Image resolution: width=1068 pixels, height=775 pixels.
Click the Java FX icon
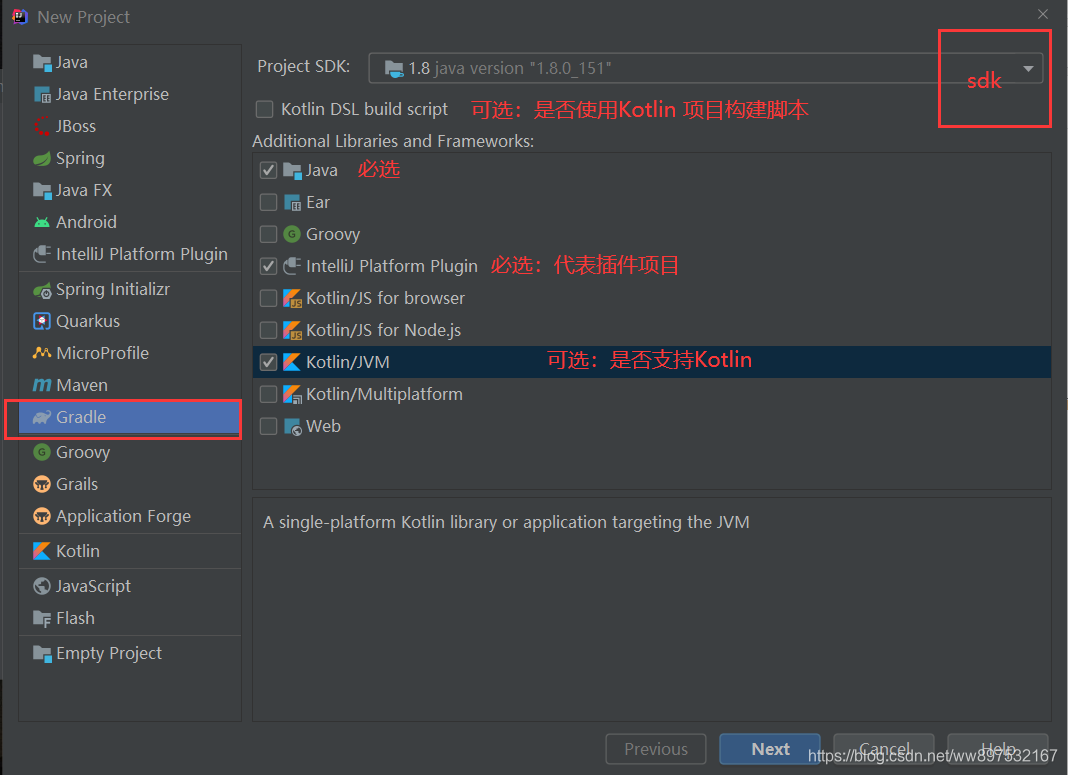pyautogui.click(x=42, y=191)
